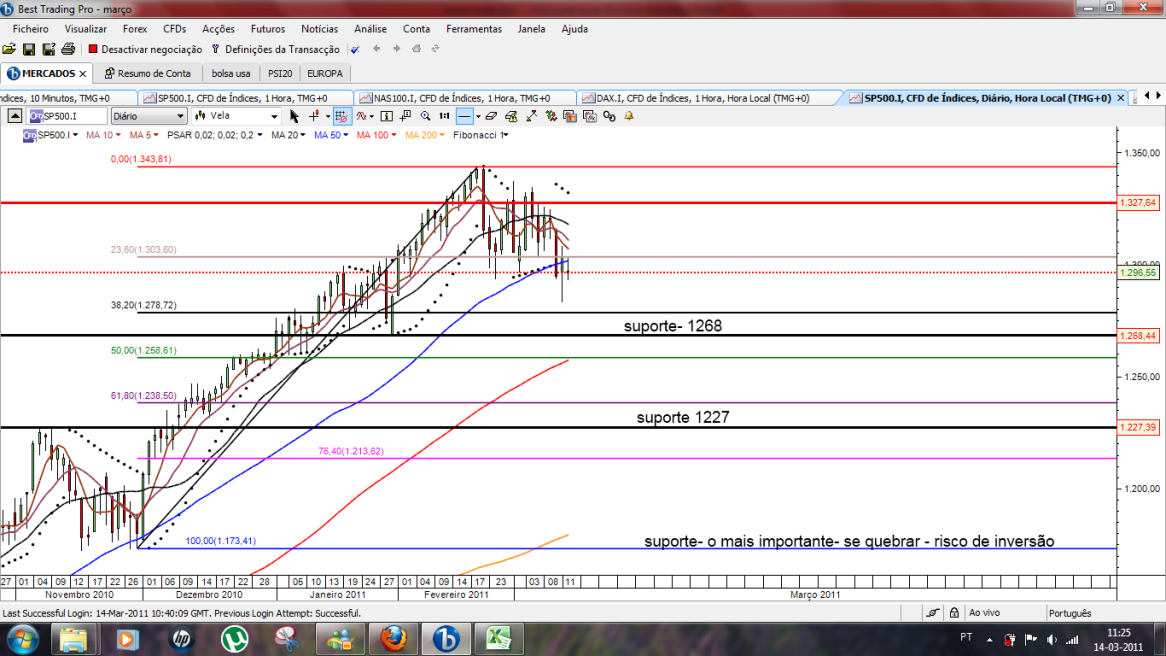Viewport: 1166px width, 656px height.
Task: Select the horizontal line drawing tool
Action: [464, 116]
